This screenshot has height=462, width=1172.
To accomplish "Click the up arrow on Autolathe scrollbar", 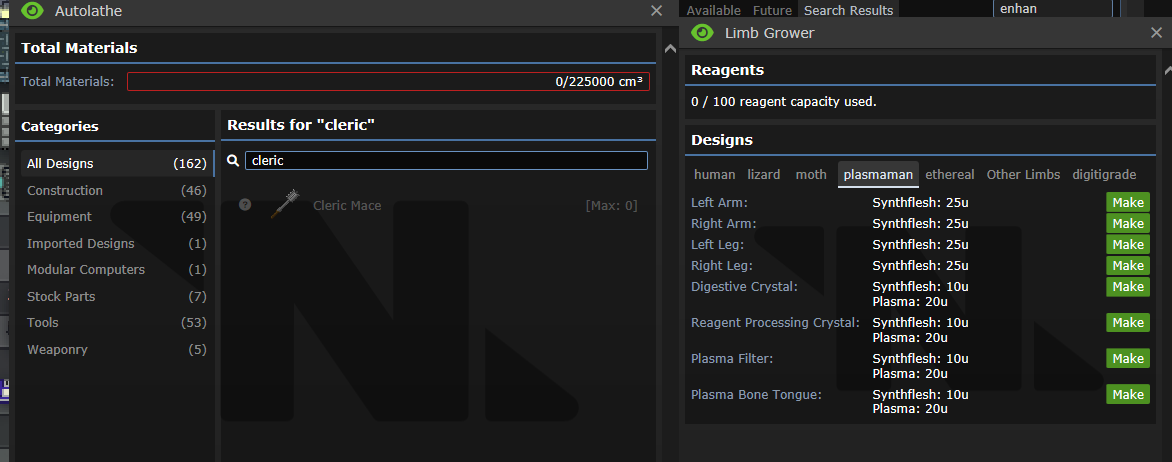I will (x=670, y=49).
